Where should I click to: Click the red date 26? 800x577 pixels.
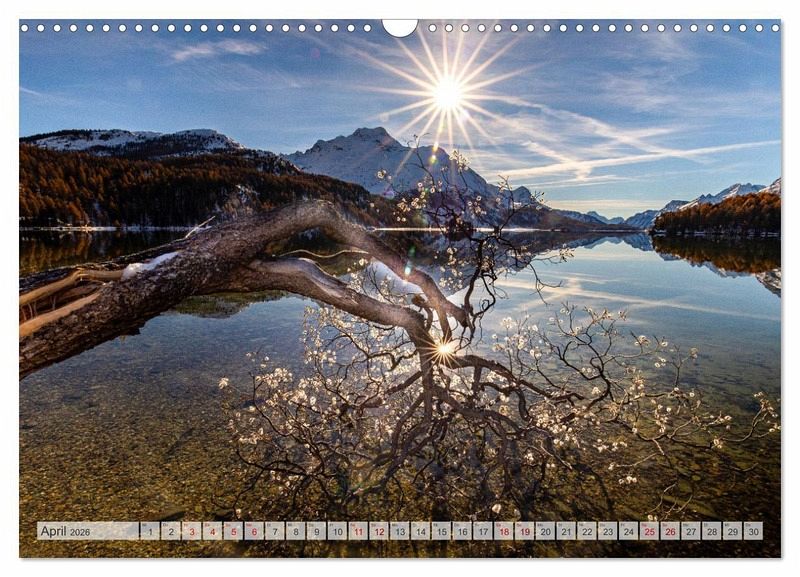tap(670, 531)
